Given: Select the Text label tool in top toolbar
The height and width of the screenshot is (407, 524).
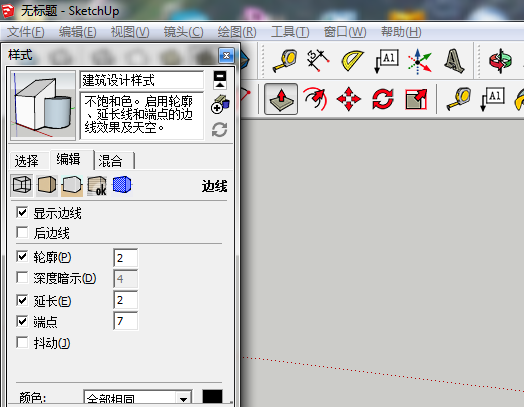Looking at the screenshot, I should tap(387, 61).
